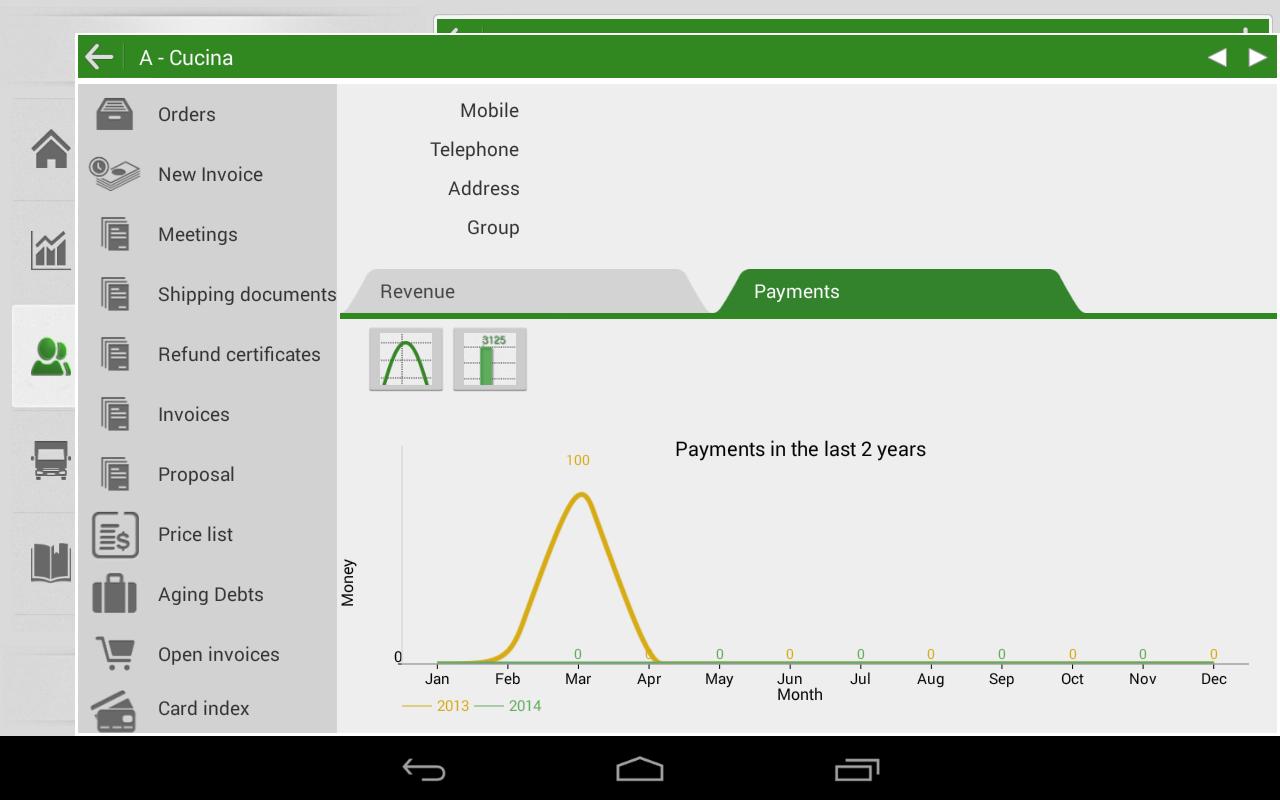
Task: Go to previous customer with left triangle
Action: (x=1217, y=58)
